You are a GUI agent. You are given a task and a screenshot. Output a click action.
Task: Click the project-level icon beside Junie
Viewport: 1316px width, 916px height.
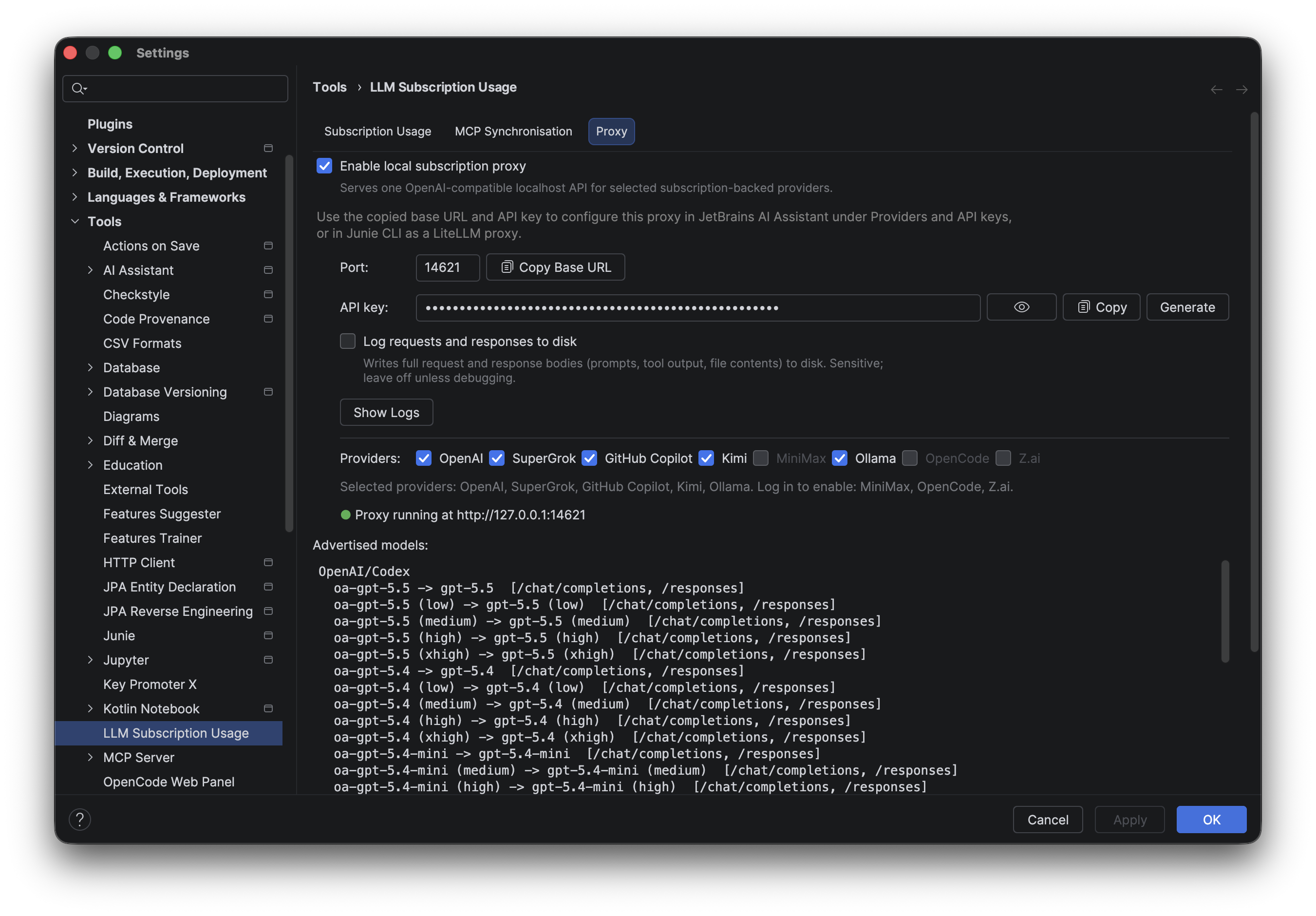click(268, 636)
